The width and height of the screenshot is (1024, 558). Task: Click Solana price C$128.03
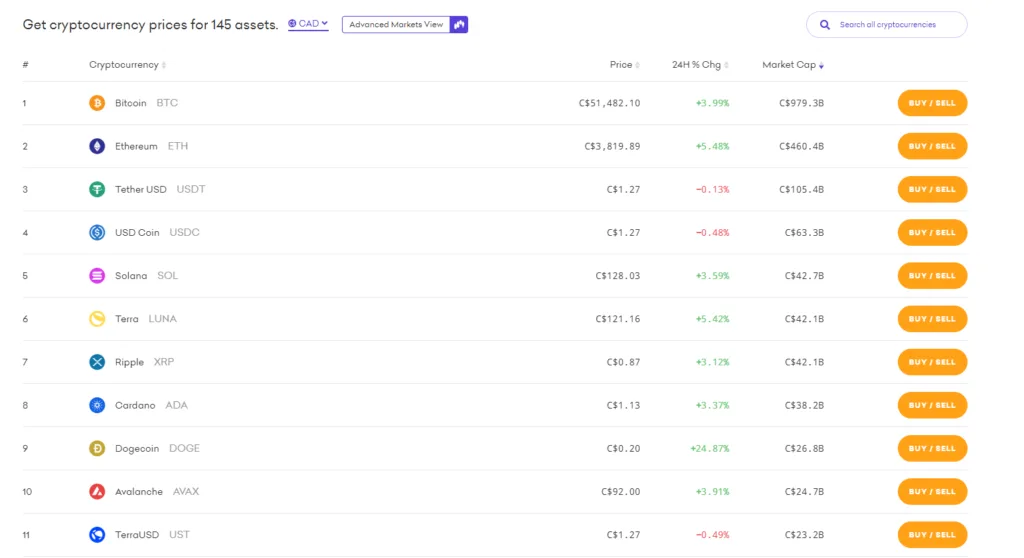coord(618,276)
